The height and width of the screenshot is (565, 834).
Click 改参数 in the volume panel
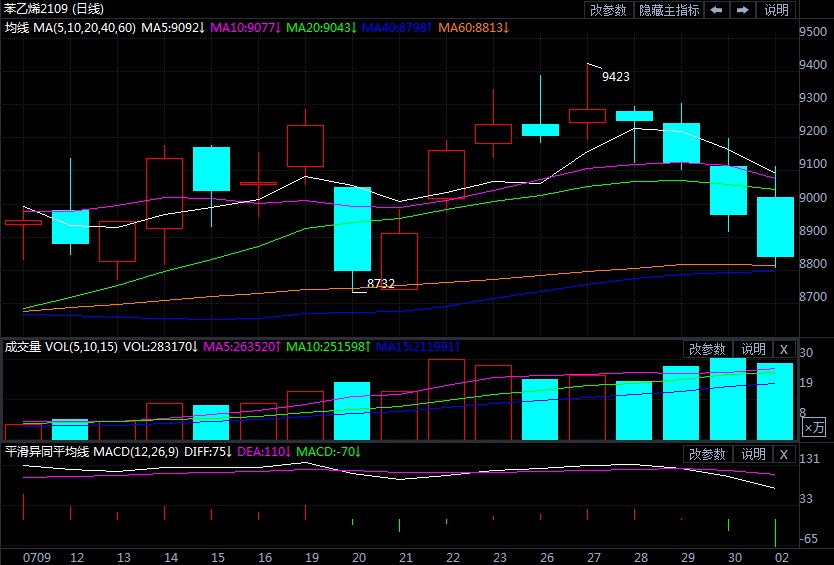[709, 349]
